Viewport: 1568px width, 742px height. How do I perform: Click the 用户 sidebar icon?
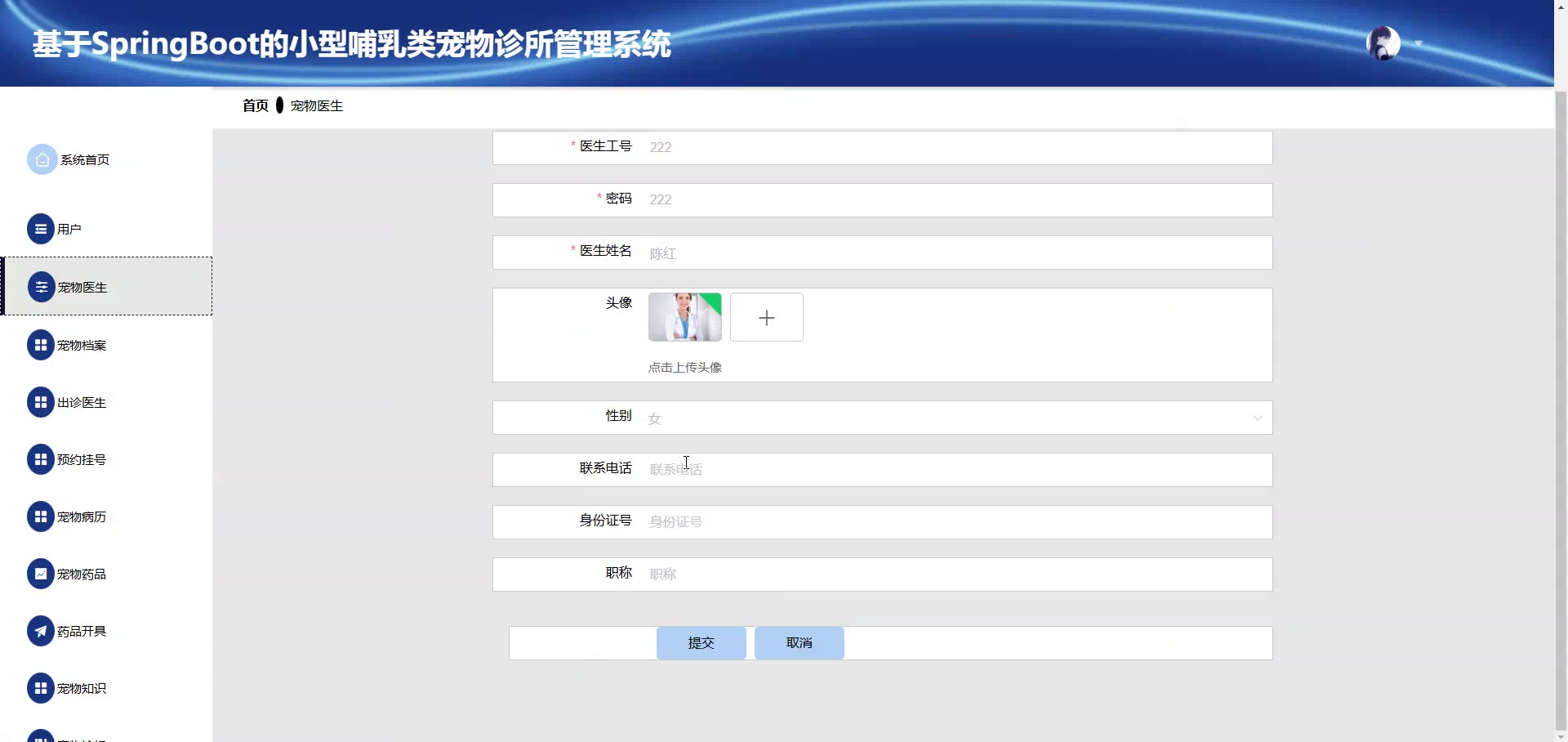41,229
